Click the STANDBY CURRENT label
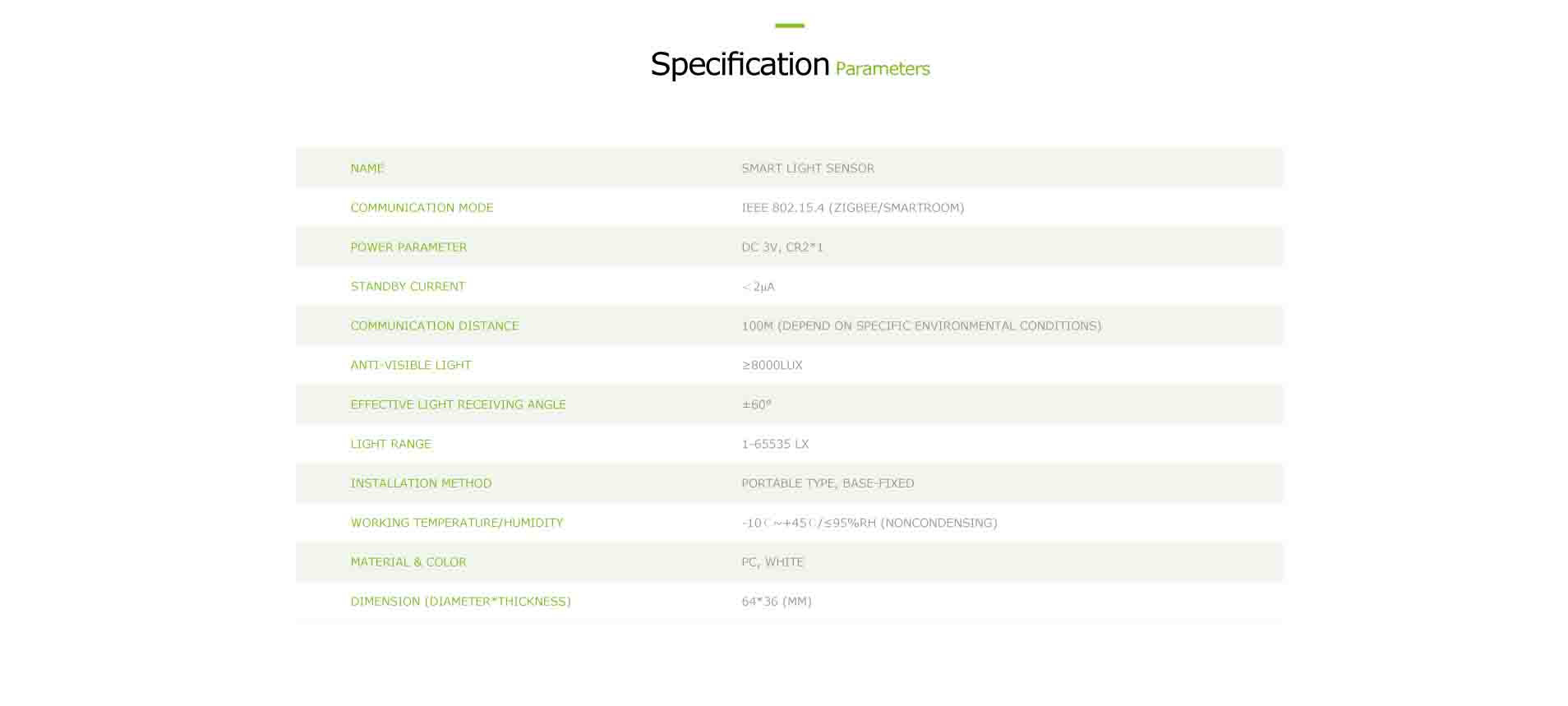Viewport: 1568px width, 706px height. (408, 287)
